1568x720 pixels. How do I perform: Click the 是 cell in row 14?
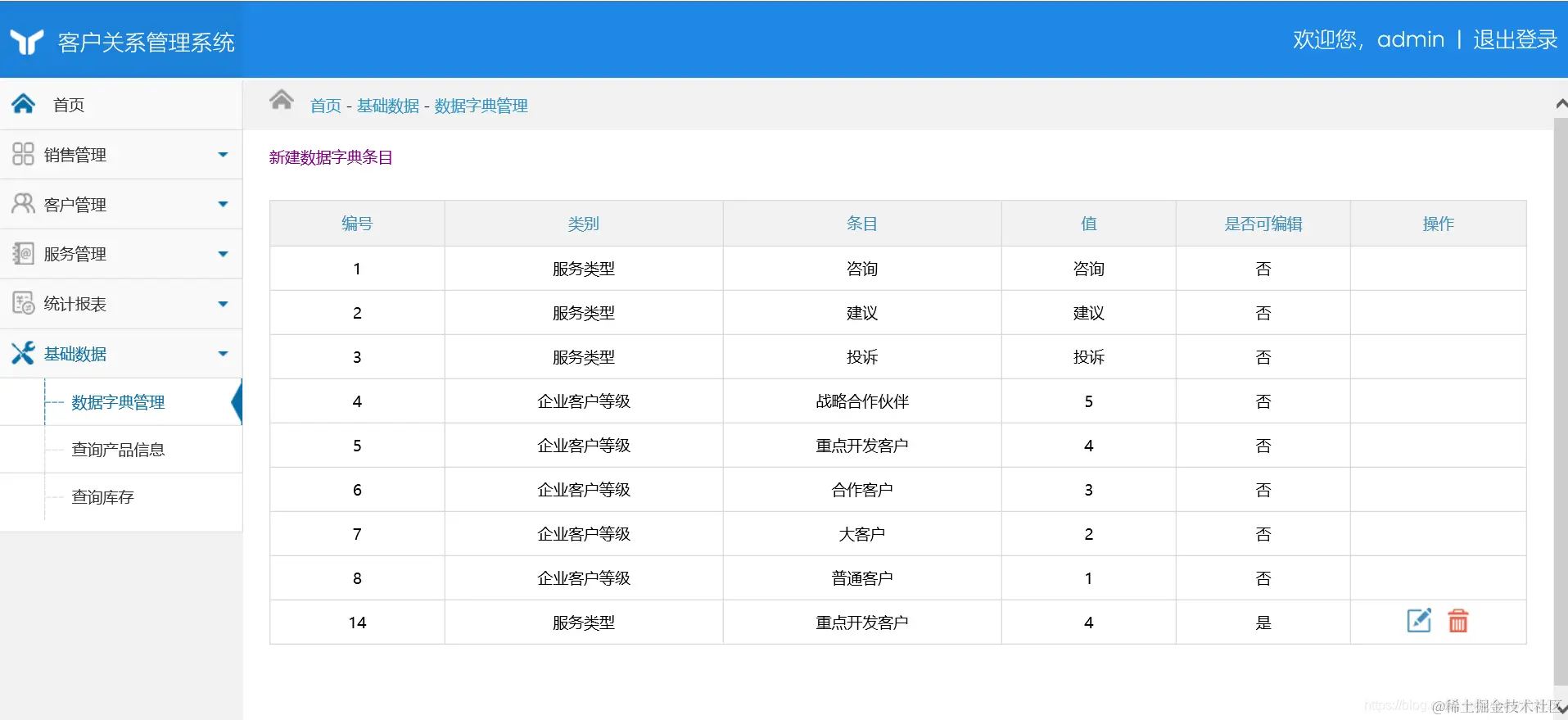(1263, 623)
